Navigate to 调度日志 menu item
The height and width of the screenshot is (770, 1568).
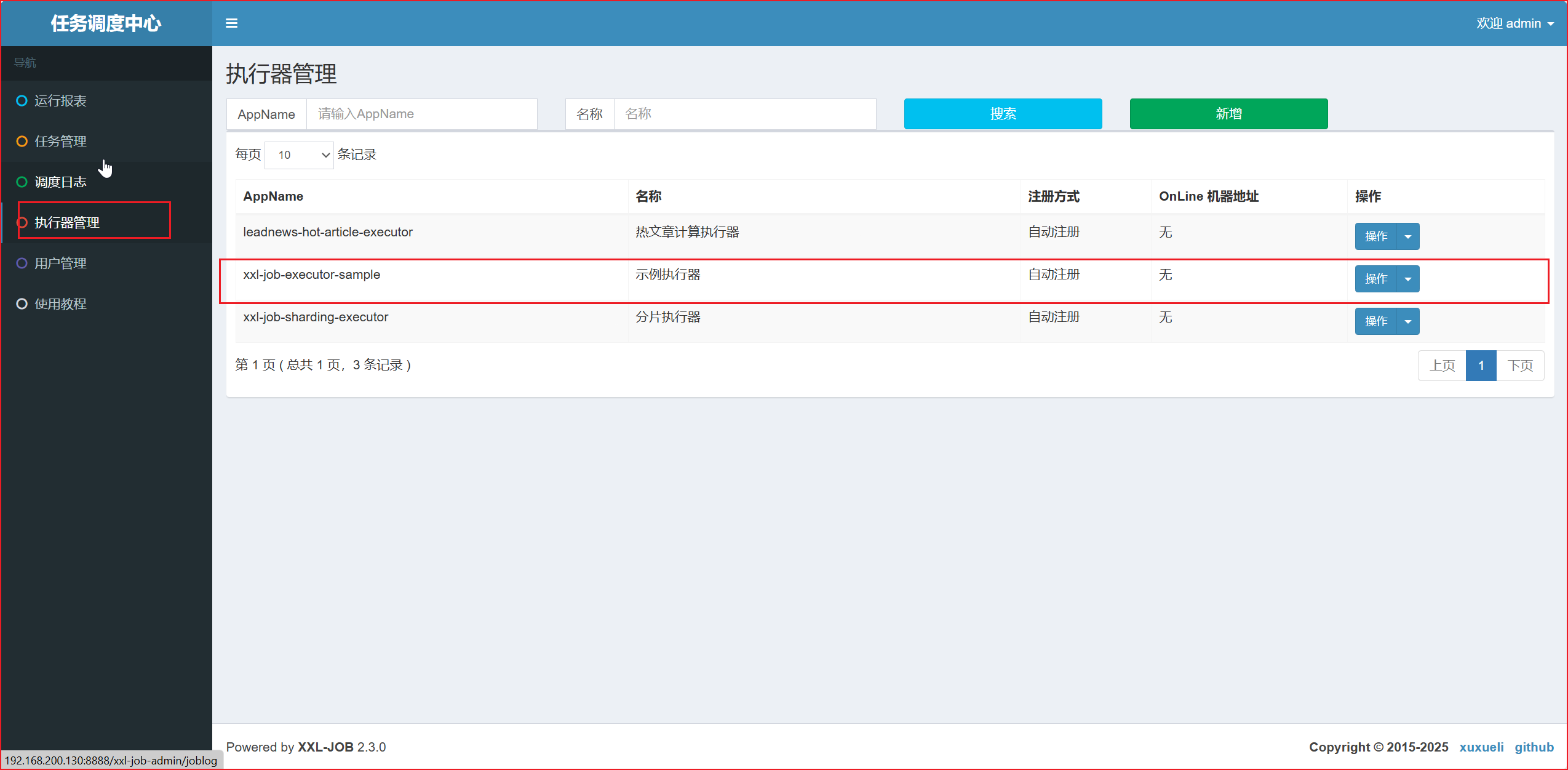(60, 182)
